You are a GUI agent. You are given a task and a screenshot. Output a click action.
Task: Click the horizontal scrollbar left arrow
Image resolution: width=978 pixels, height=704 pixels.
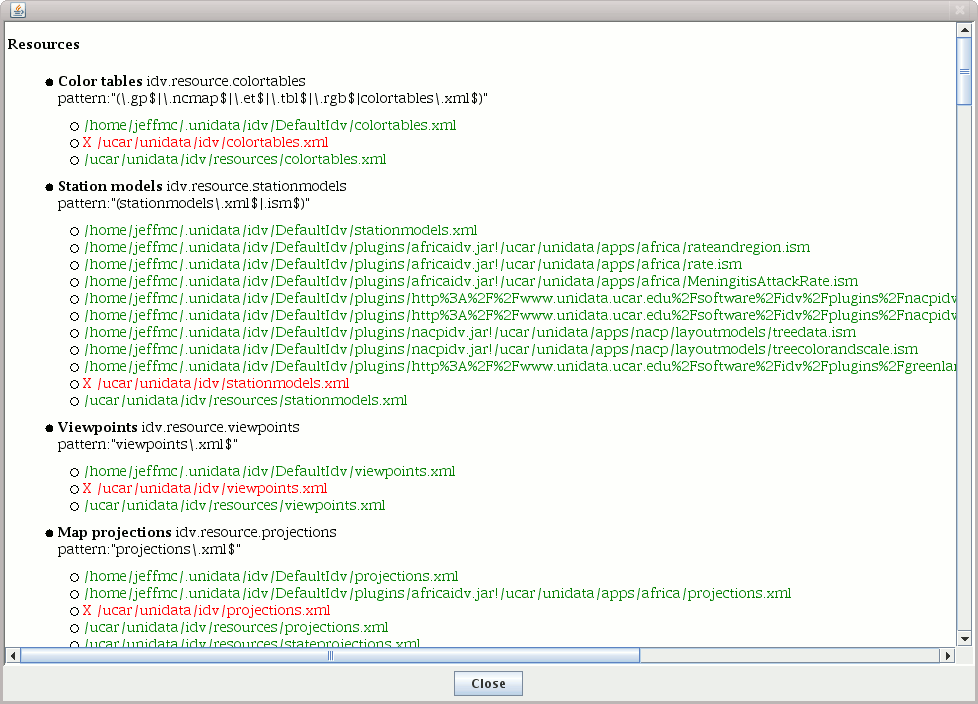(x=12, y=656)
